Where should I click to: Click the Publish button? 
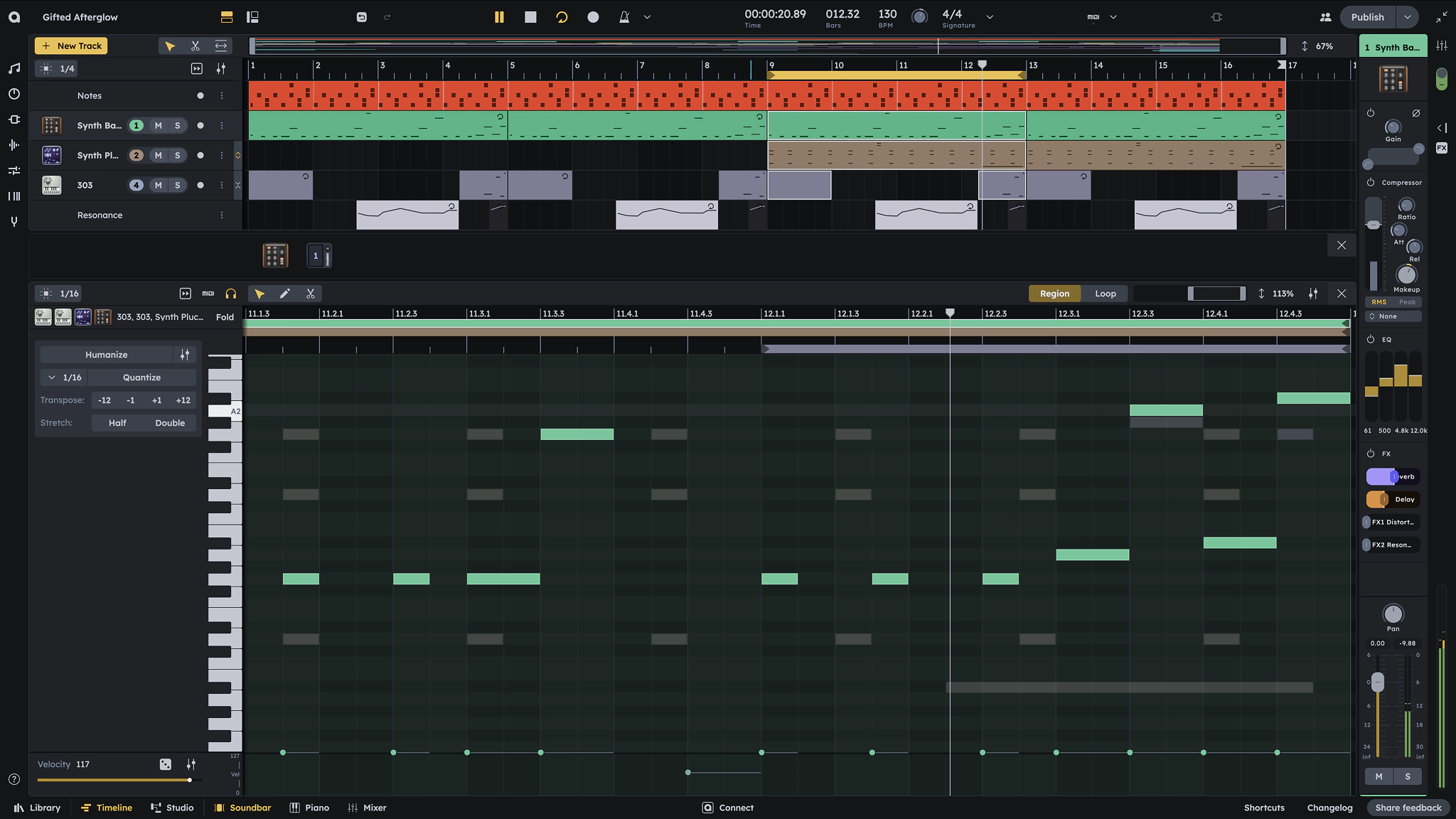tap(1367, 17)
